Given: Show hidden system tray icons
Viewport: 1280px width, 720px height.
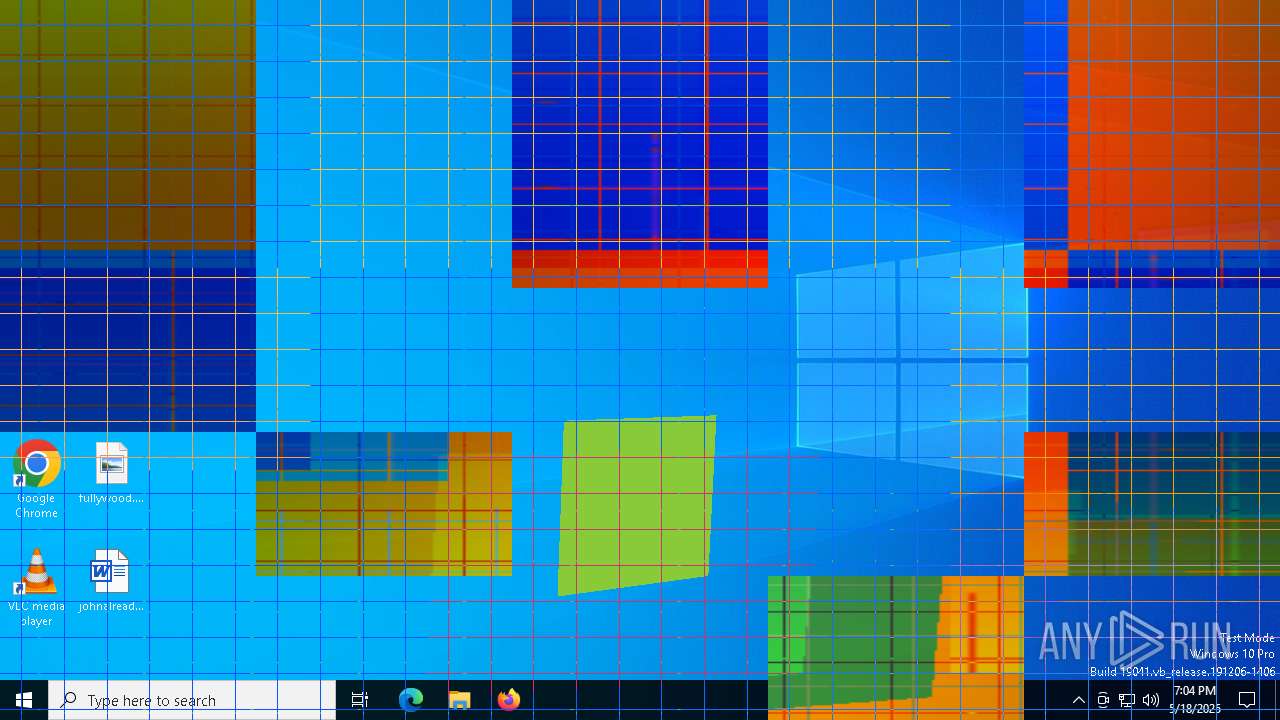Looking at the screenshot, I should pyautogui.click(x=1078, y=700).
